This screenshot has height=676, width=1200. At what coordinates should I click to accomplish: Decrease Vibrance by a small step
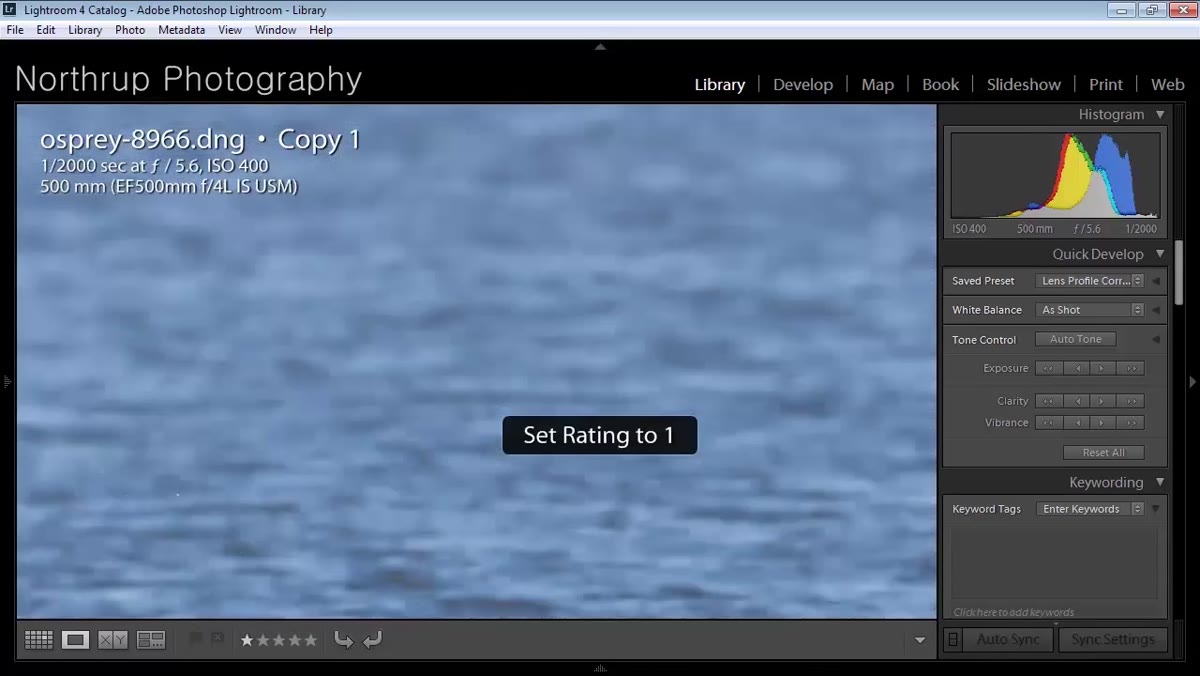(1076, 423)
